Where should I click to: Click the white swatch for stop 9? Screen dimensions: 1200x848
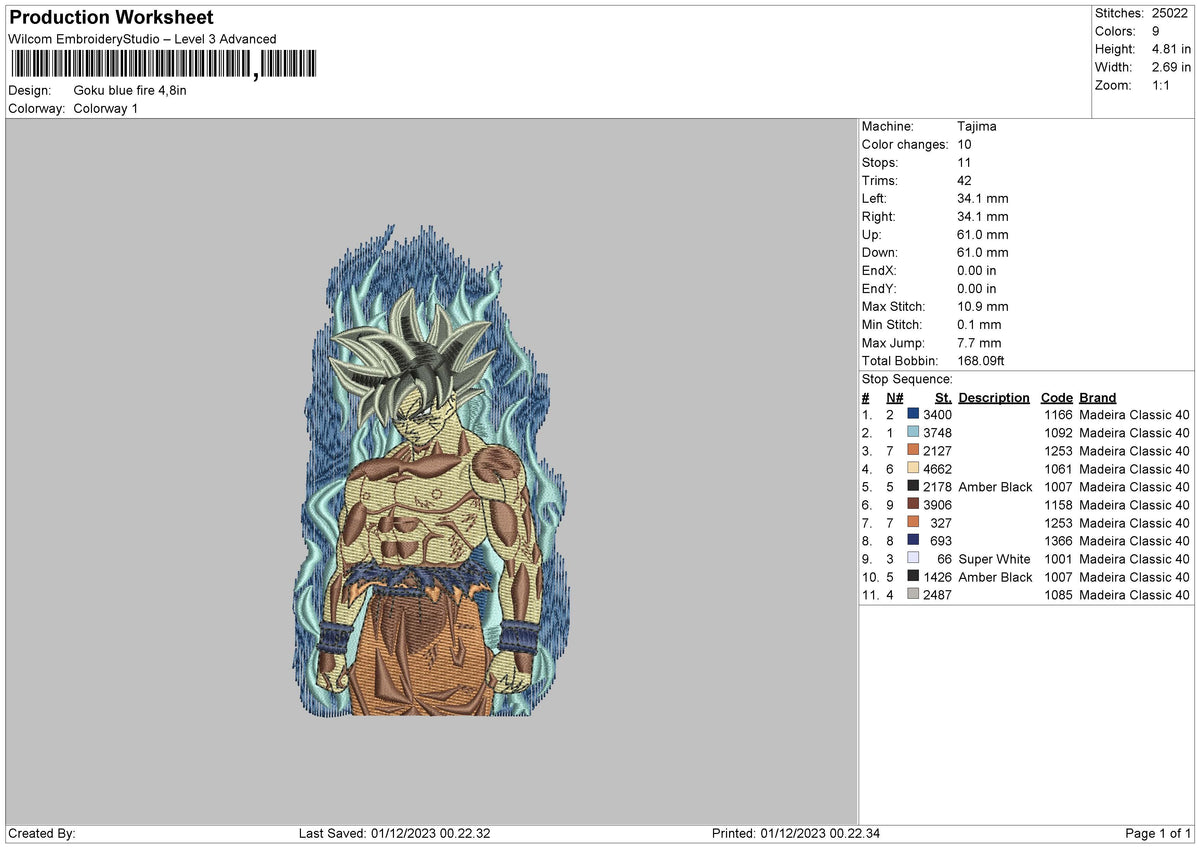click(913, 558)
